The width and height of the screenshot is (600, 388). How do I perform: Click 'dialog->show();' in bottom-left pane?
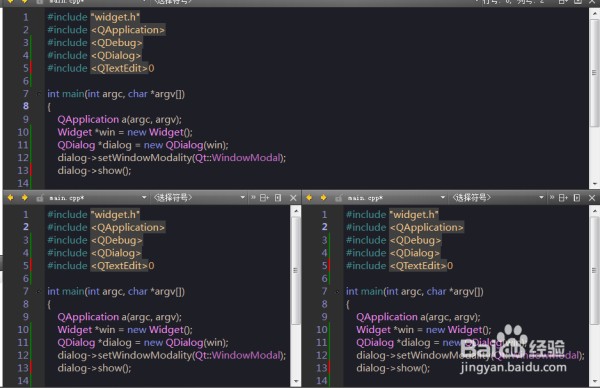[95, 368]
